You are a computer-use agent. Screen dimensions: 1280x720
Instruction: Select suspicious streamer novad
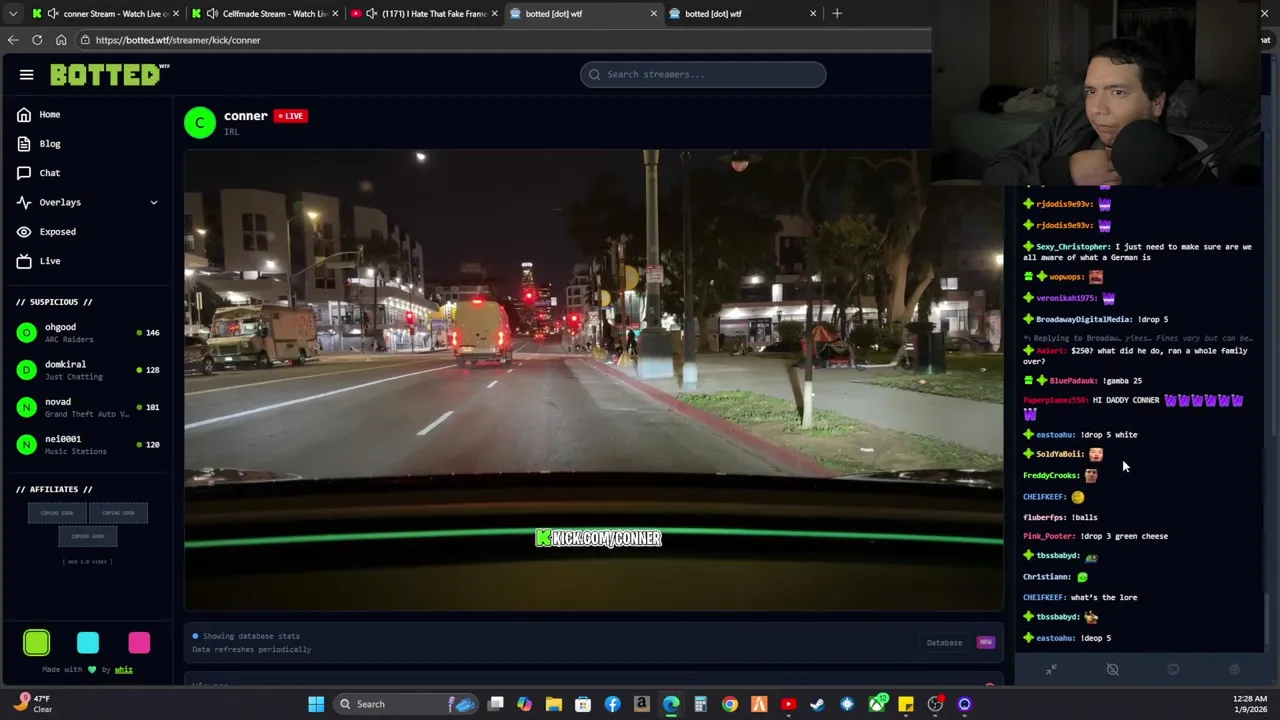click(x=87, y=407)
